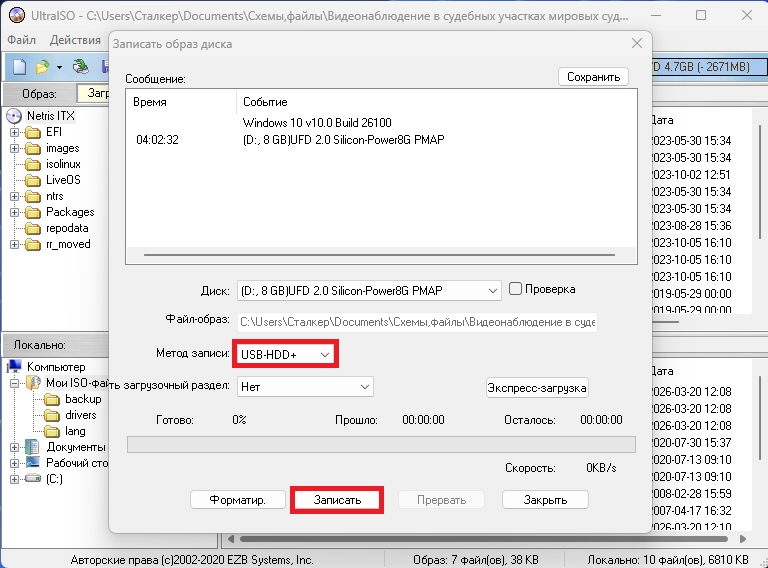Click the (C:) drive icon
768x568 pixels.
pos(33,478)
